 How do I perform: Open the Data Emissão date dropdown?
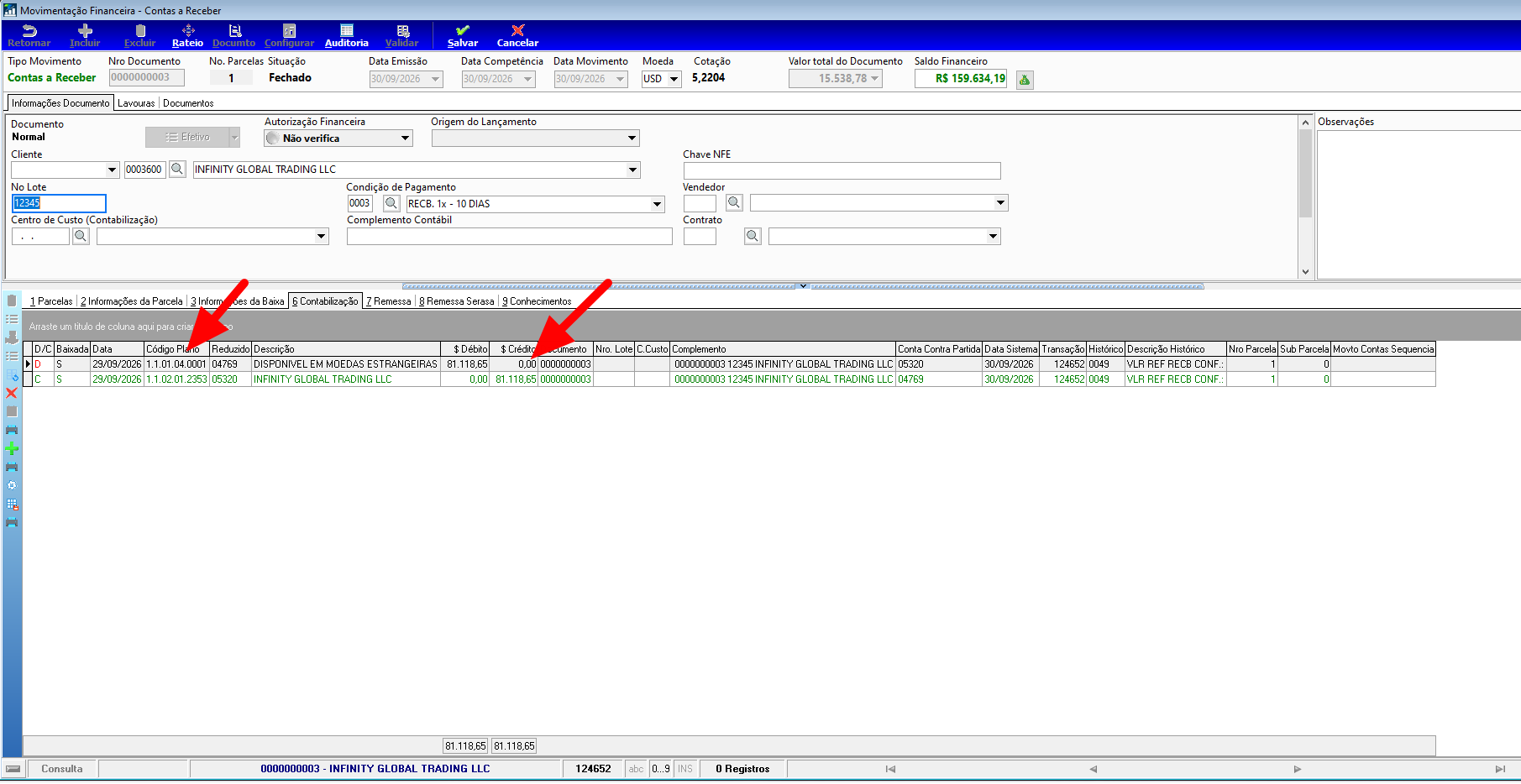click(435, 79)
